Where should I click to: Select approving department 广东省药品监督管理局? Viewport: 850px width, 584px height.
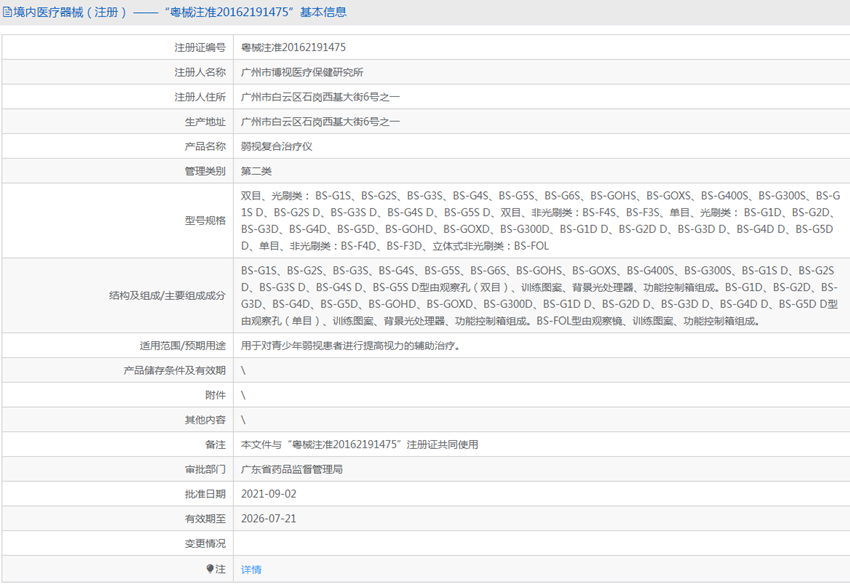tap(292, 470)
